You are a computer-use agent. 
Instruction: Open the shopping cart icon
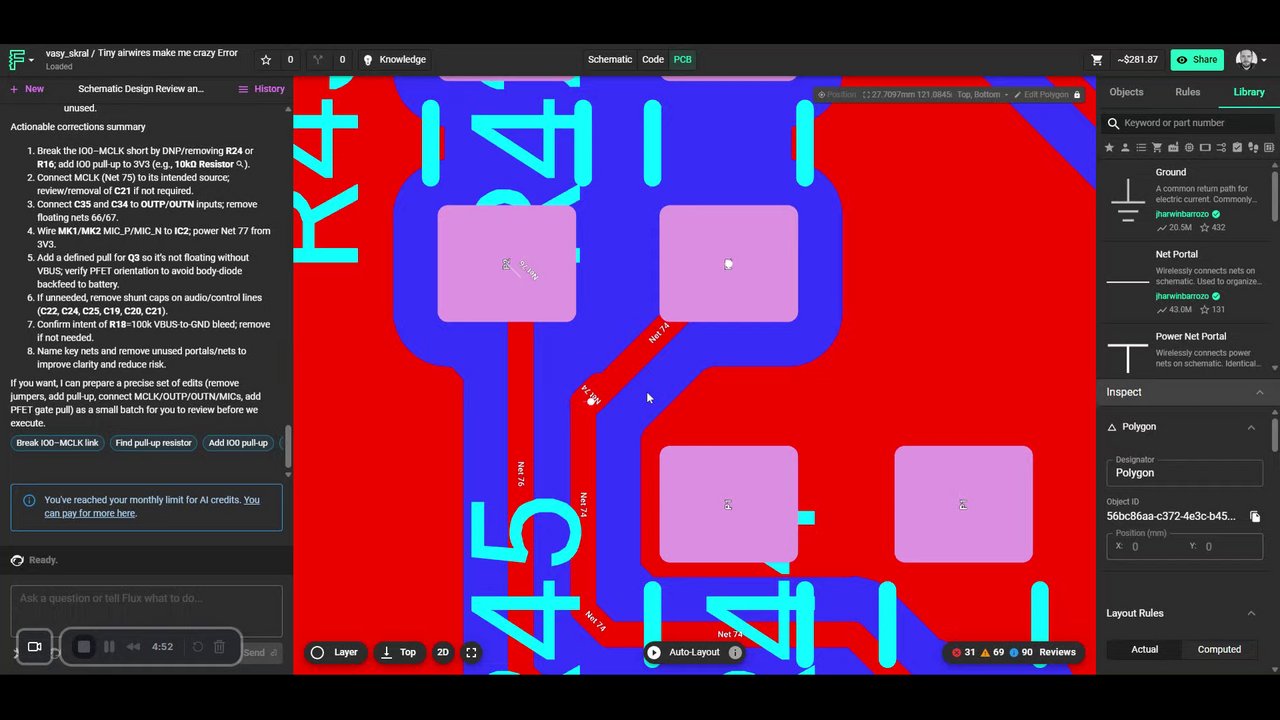1097,60
